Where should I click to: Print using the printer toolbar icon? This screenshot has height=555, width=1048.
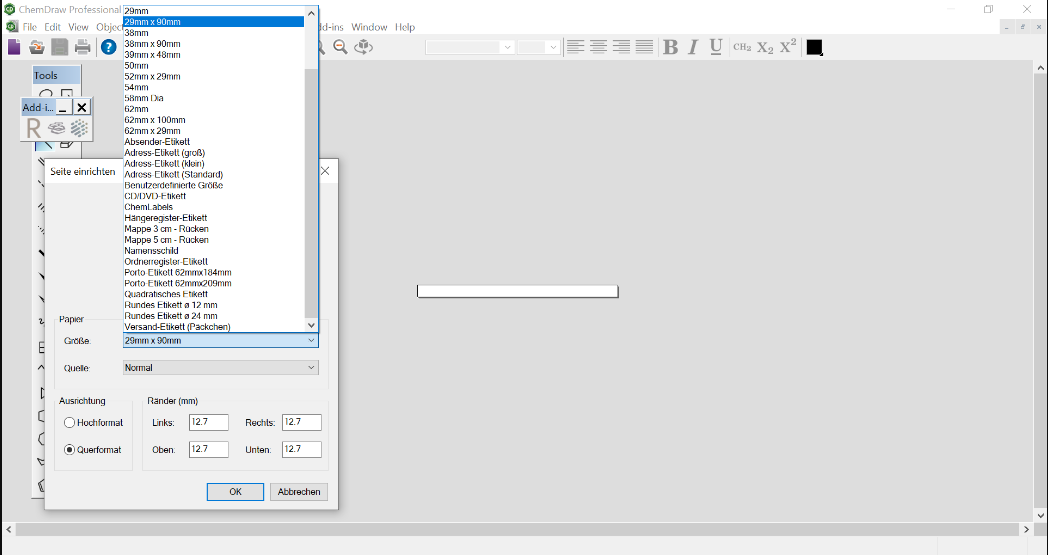[x=82, y=47]
